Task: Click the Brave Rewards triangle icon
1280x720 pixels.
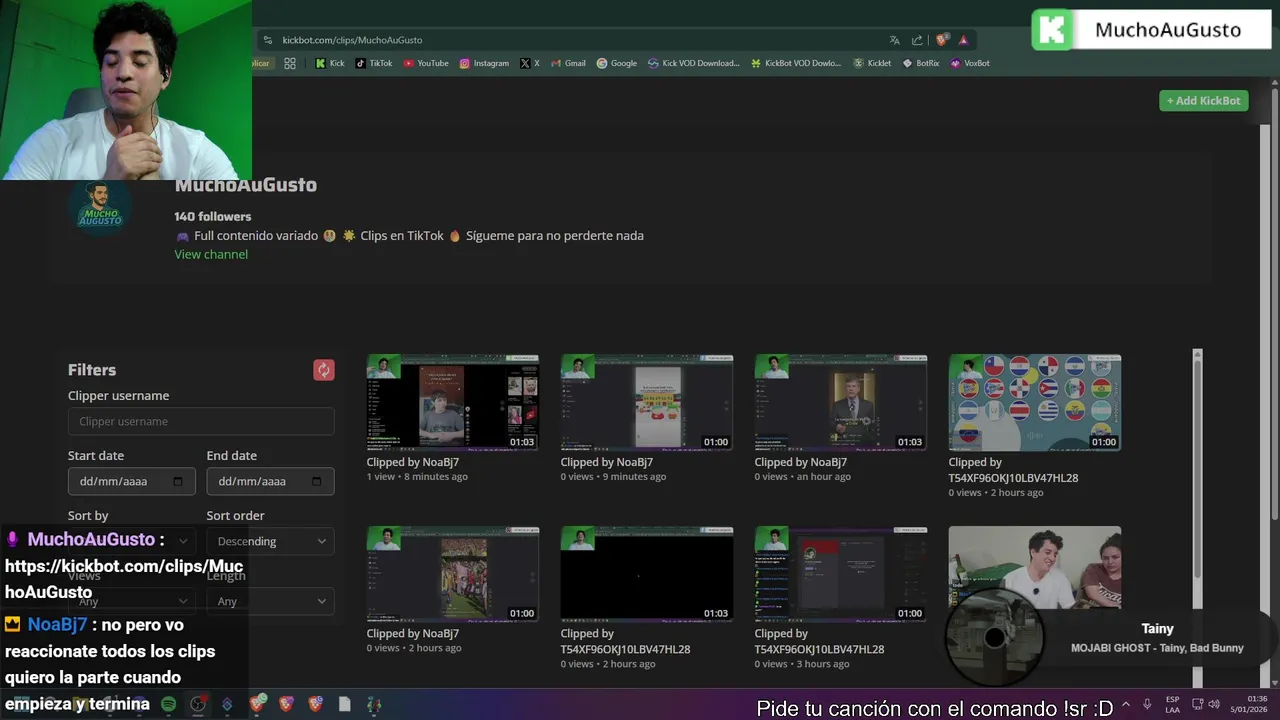Action: [x=963, y=40]
